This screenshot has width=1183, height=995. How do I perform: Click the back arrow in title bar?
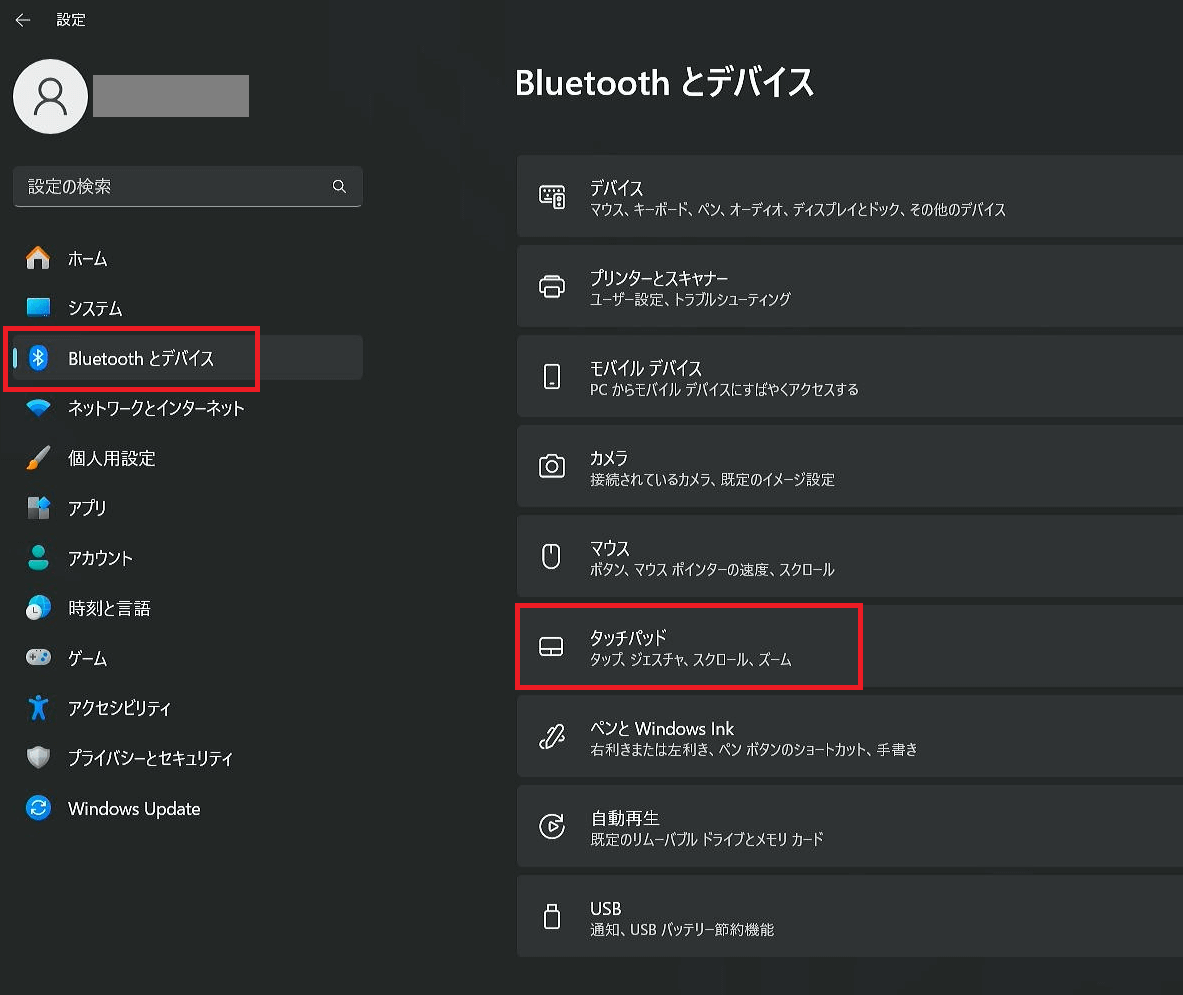(x=22, y=20)
